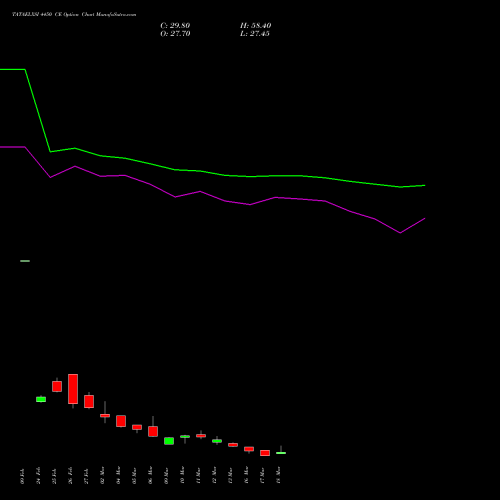Select the red 13 Mar candlestick
500x500 pixels.
pyautogui.click(x=233, y=445)
